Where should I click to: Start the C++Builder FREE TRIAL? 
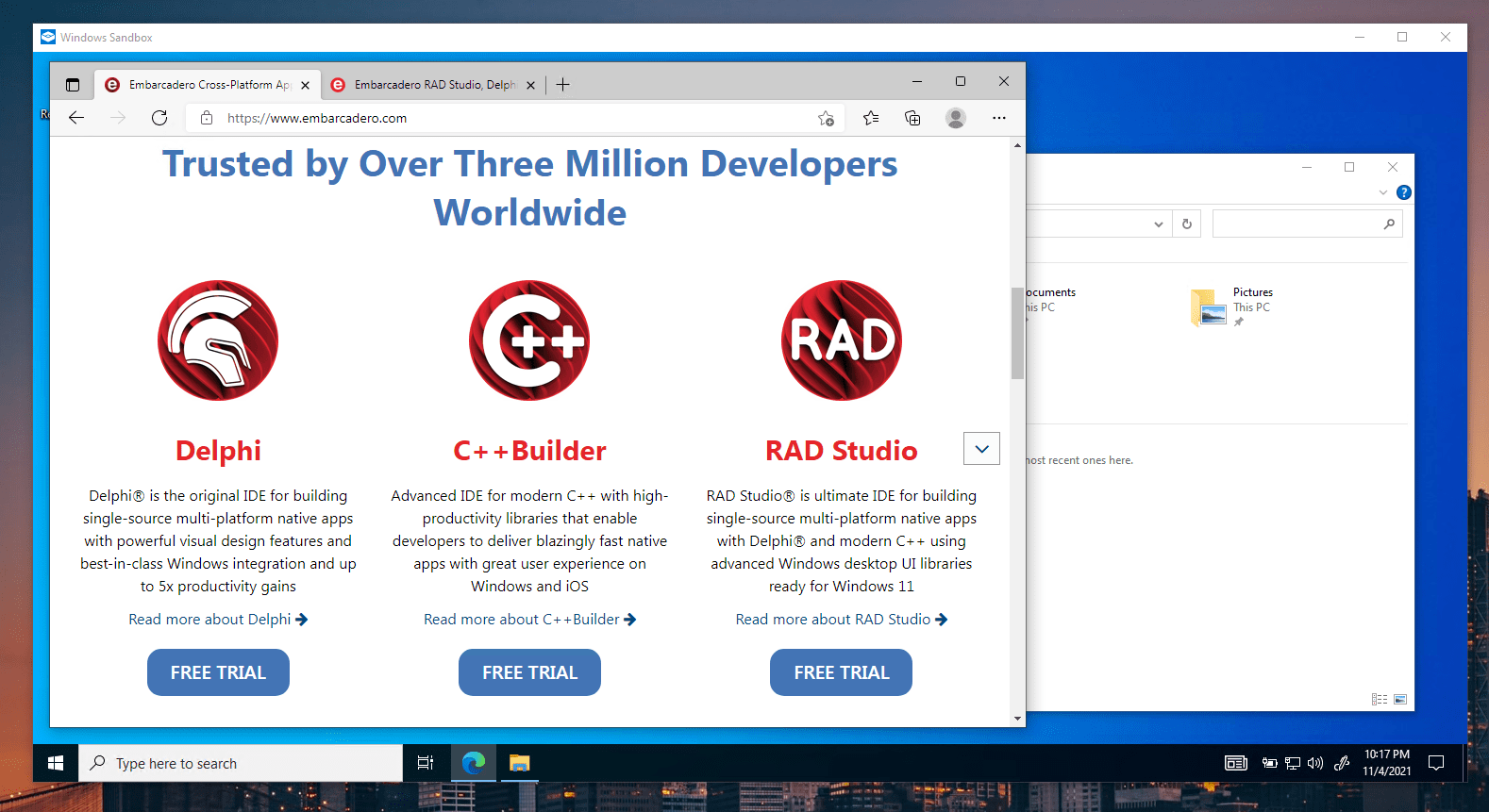click(x=529, y=672)
